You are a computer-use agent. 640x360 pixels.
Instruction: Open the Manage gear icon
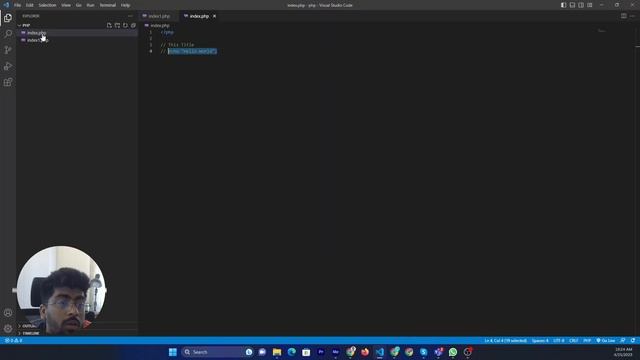pos(8,328)
